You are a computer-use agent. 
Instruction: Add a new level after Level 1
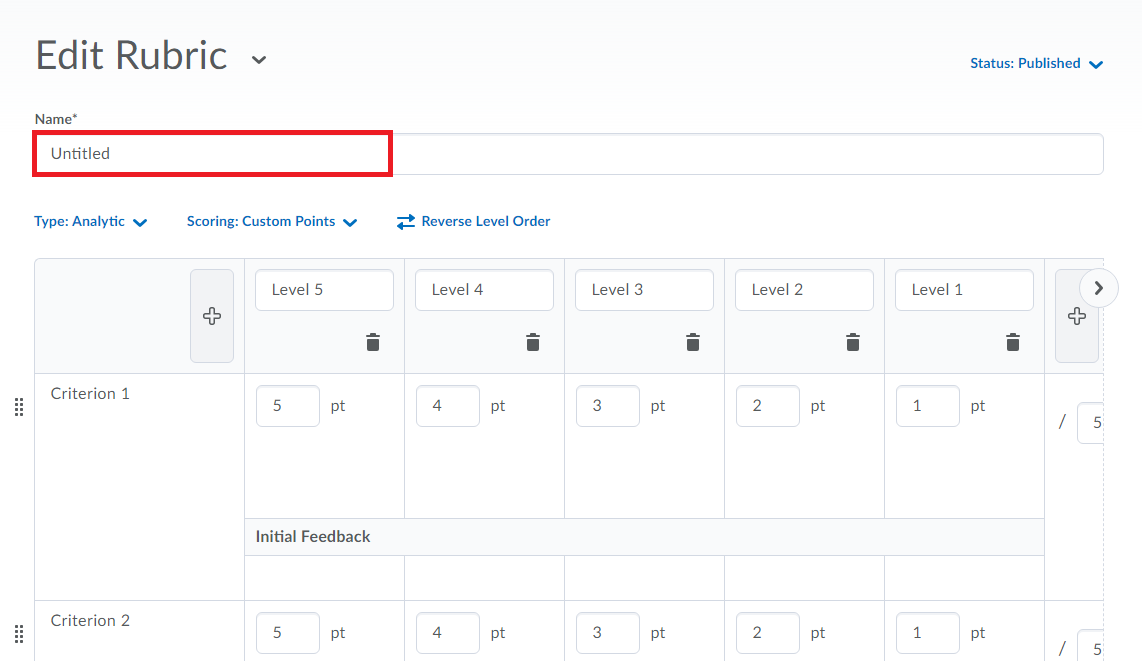1076,316
